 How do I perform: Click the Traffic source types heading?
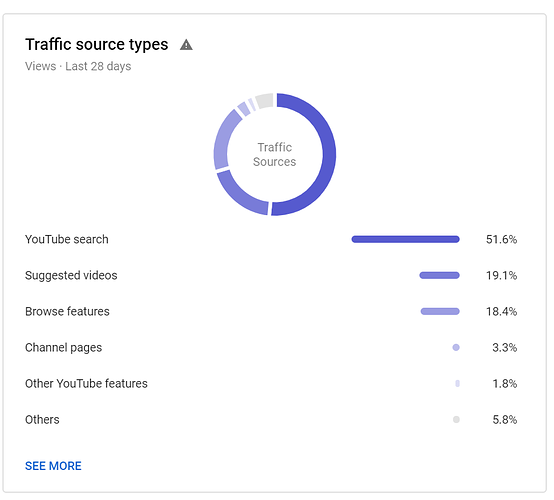pyautogui.click(x=97, y=45)
